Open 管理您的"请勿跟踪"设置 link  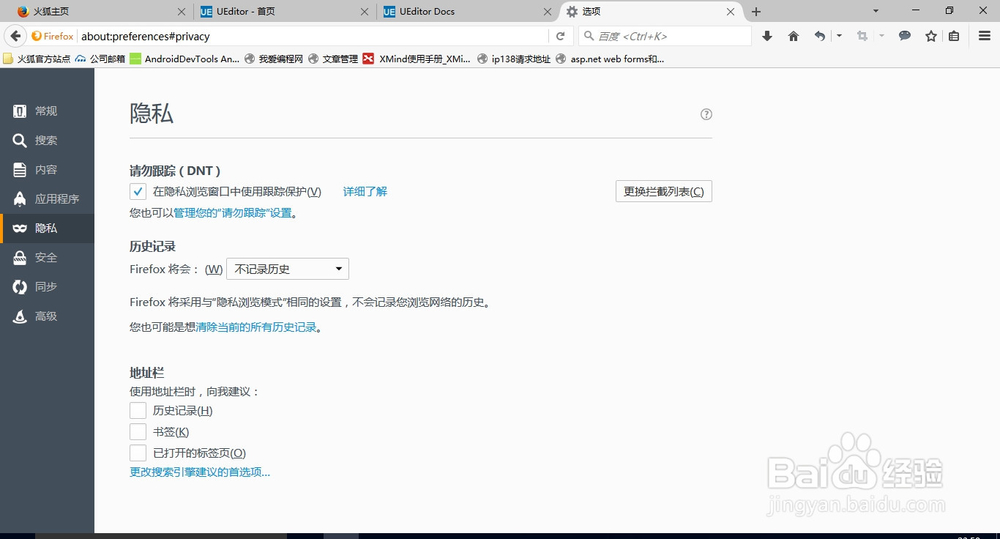(x=233, y=213)
